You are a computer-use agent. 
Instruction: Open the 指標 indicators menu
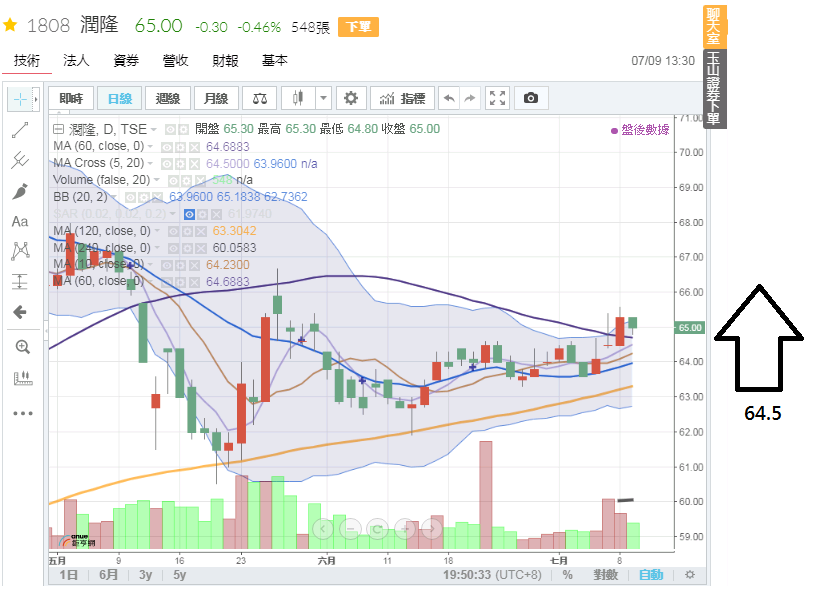[x=402, y=98]
